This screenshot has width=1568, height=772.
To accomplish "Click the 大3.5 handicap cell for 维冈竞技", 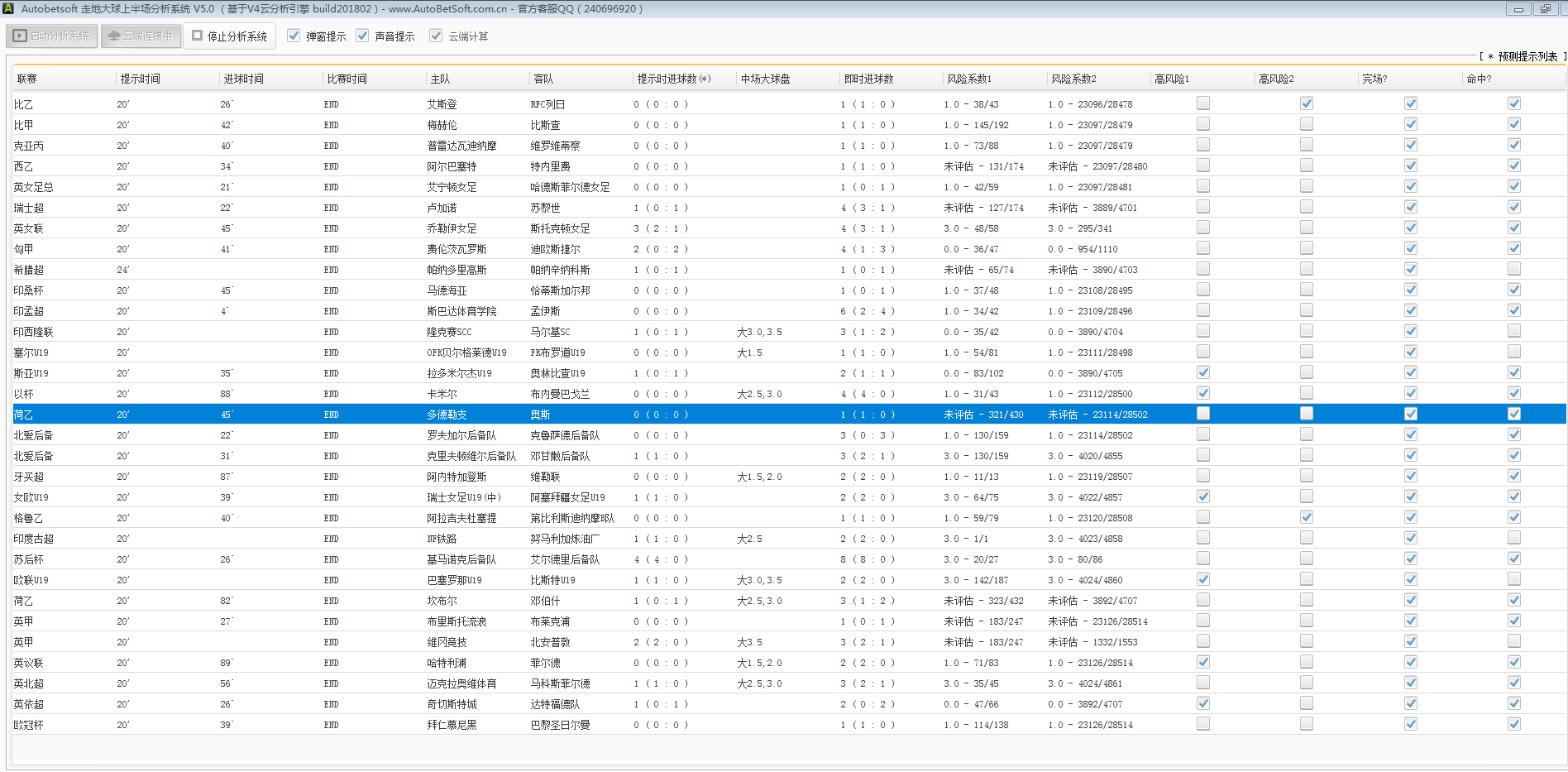I will (x=749, y=642).
